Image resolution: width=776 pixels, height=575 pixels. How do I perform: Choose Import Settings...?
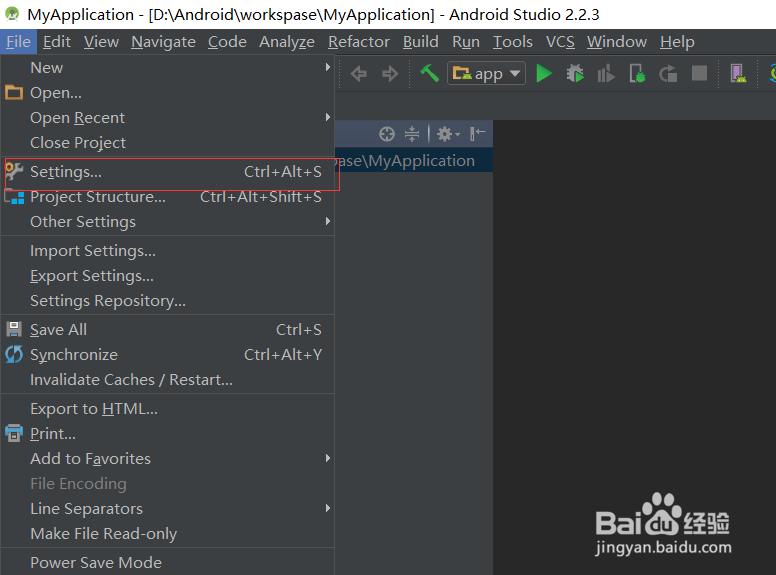click(x=167, y=250)
